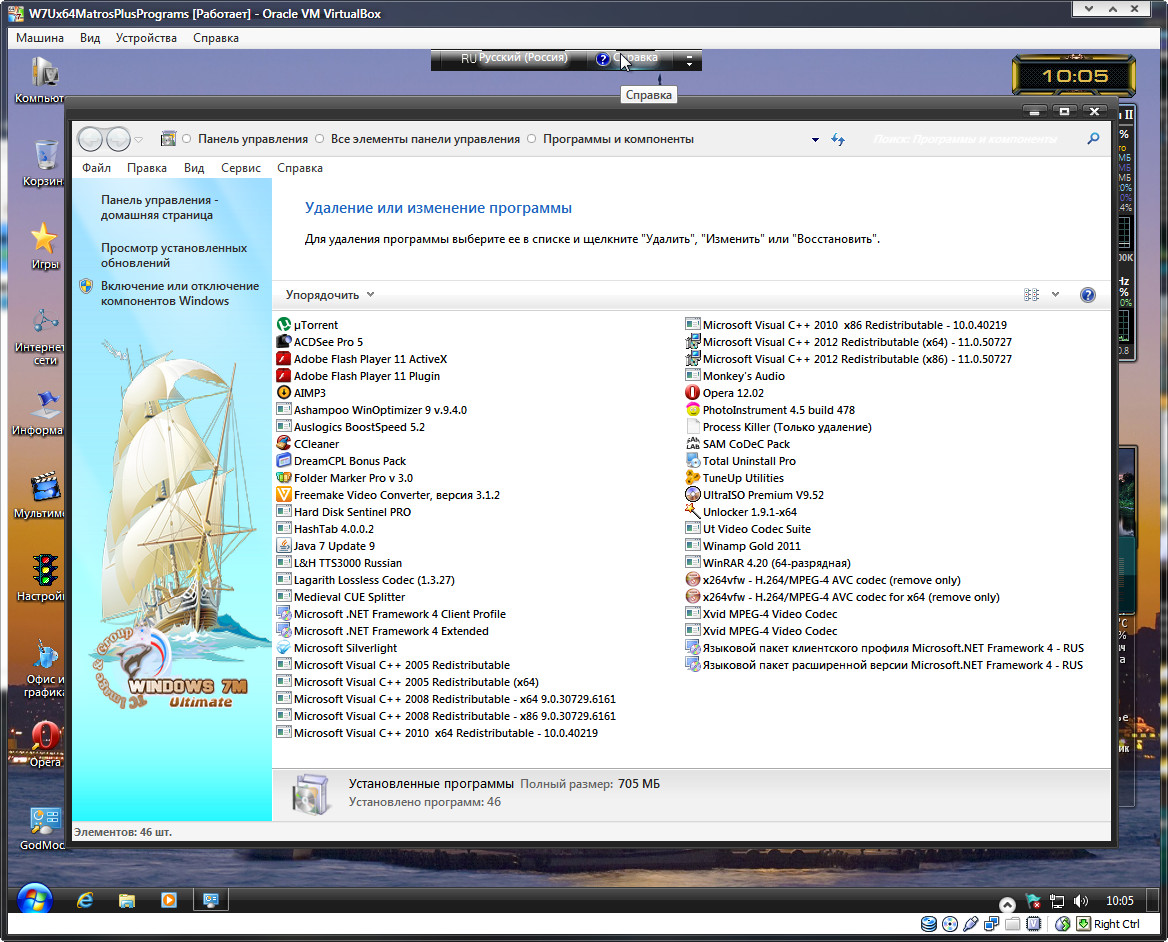Screen dimensions: 1168x942
Task: Click the refresh arrows icon in the address bar
Action: tap(838, 139)
